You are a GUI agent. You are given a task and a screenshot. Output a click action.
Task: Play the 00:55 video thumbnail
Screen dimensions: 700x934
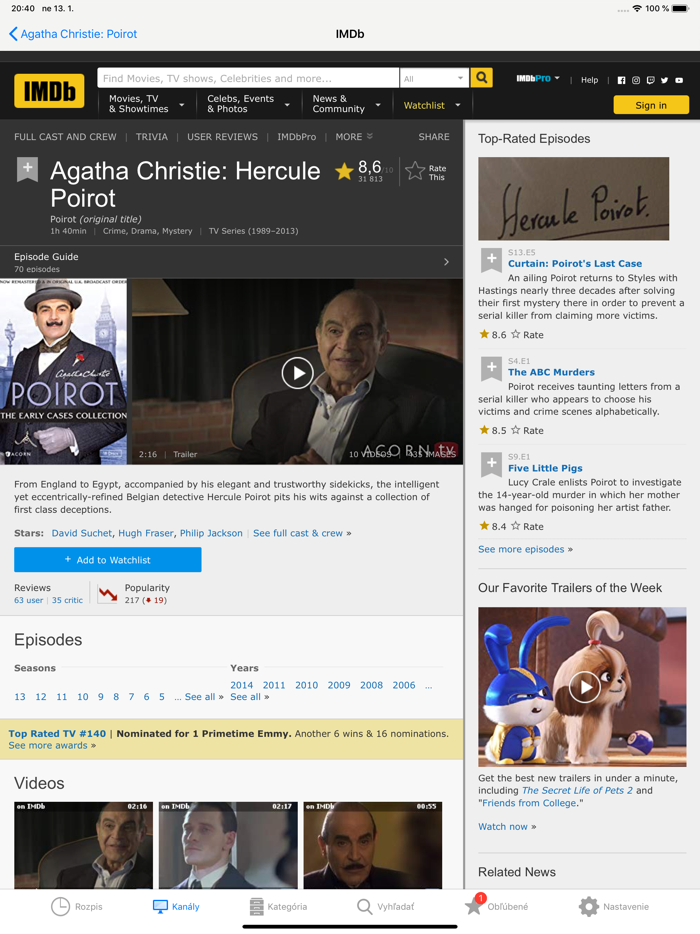pyautogui.click(x=373, y=845)
